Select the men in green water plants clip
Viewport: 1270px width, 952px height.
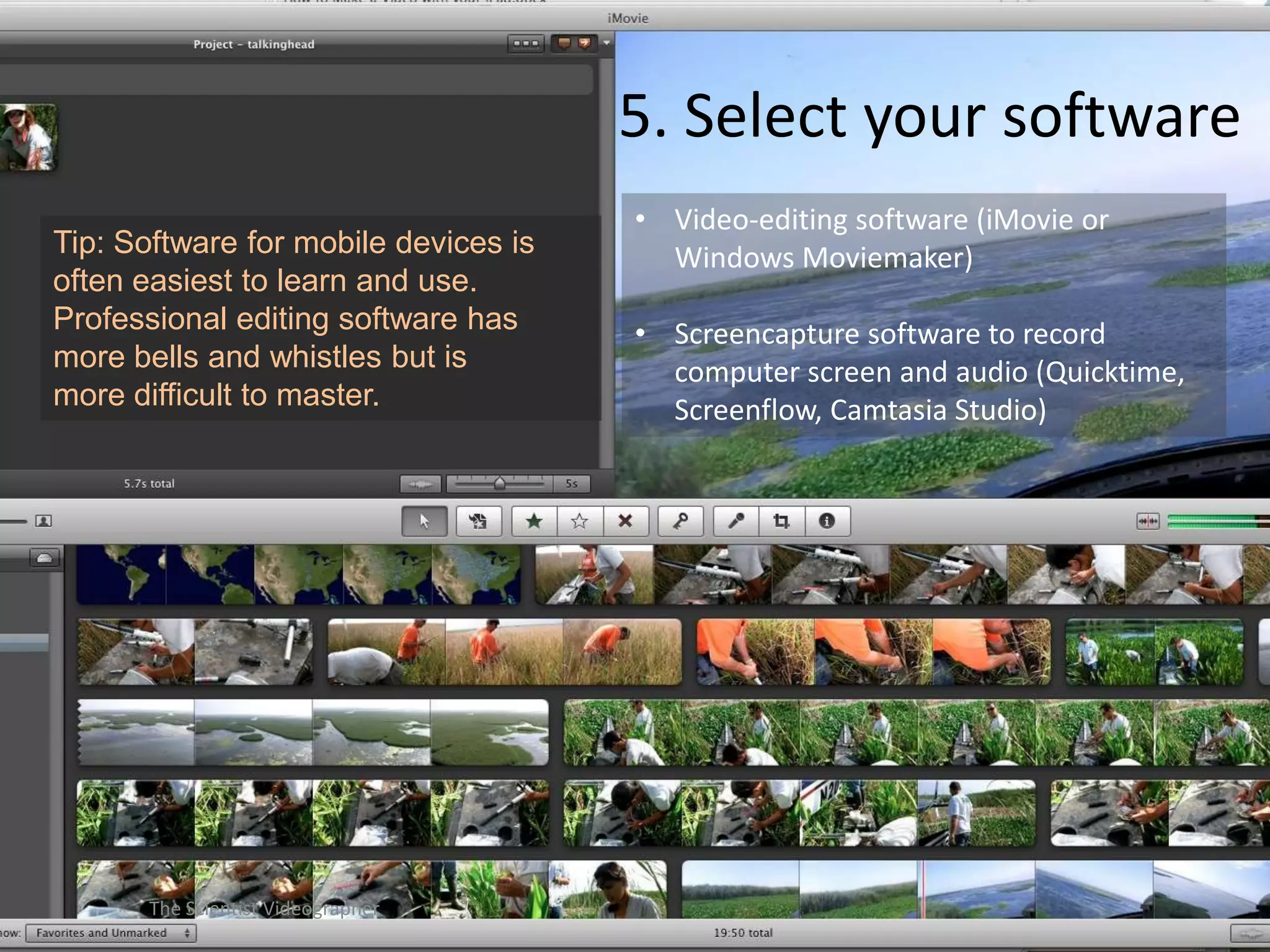(x=1154, y=652)
